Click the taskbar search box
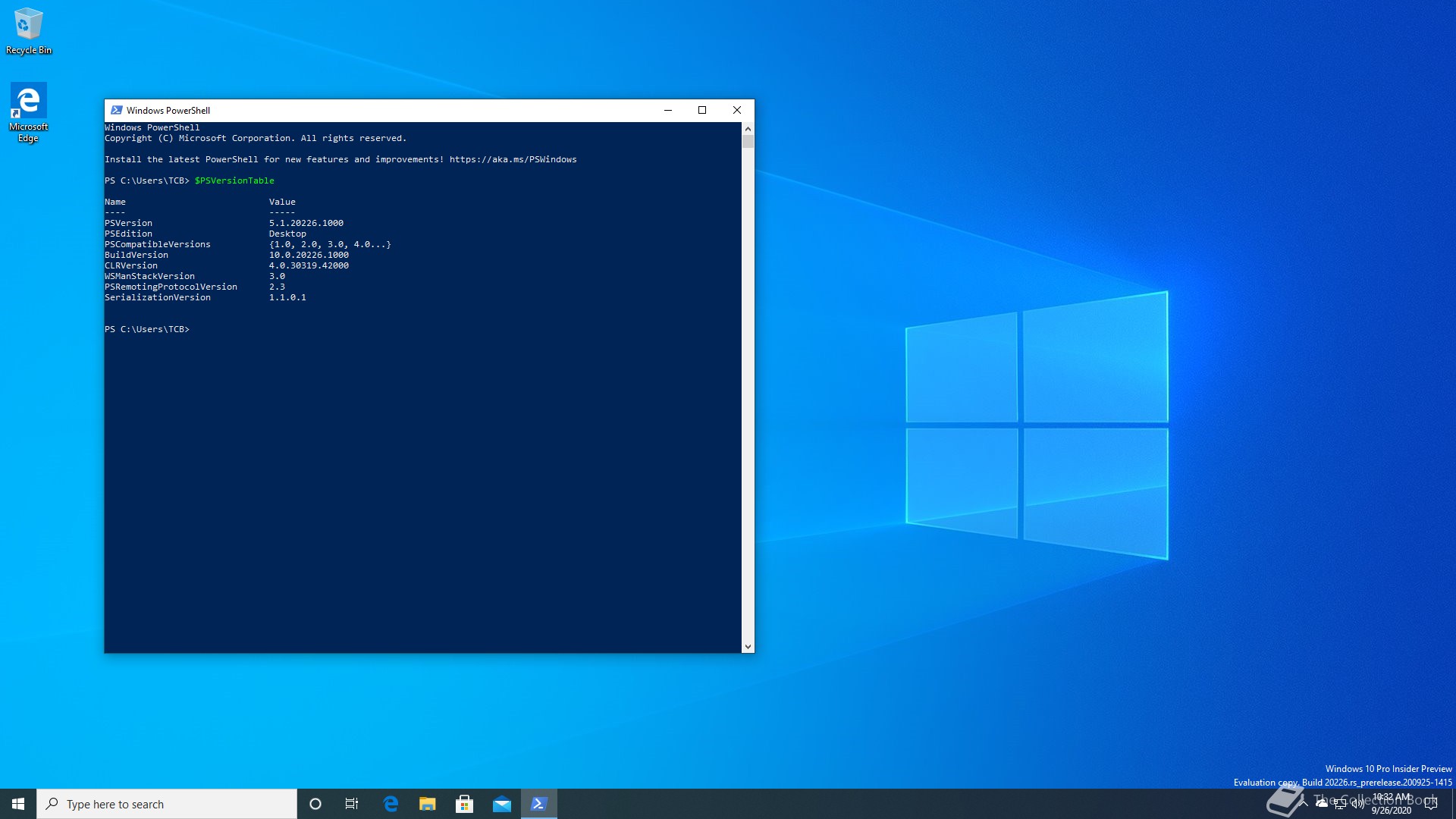 [167, 804]
